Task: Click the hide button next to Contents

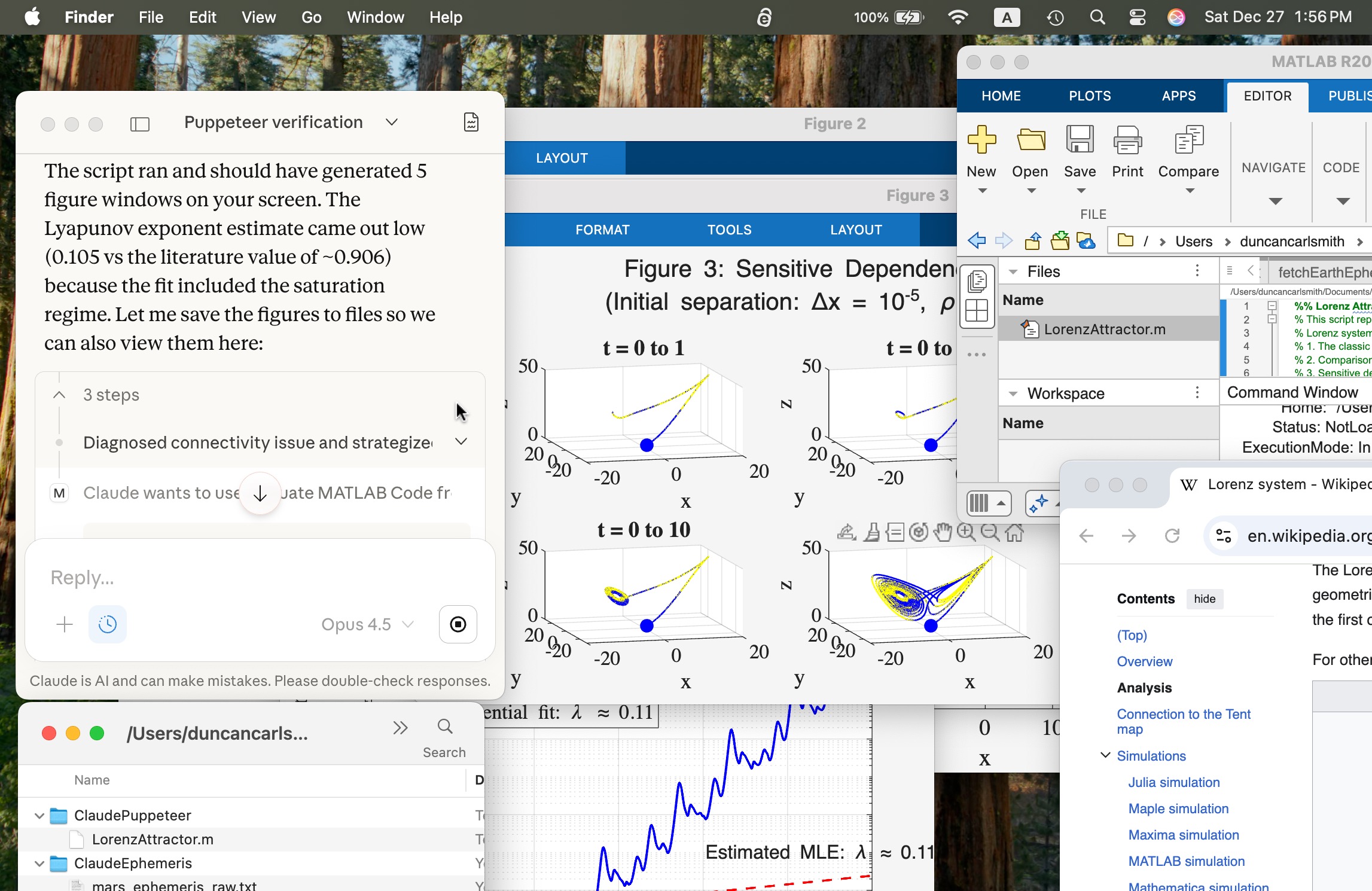Action: click(1205, 599)
